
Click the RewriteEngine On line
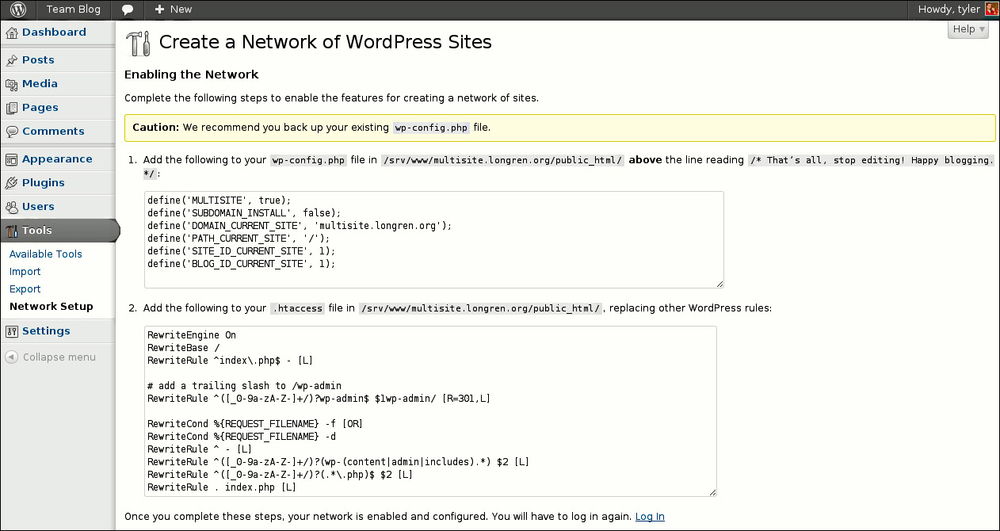coord(192,335)
